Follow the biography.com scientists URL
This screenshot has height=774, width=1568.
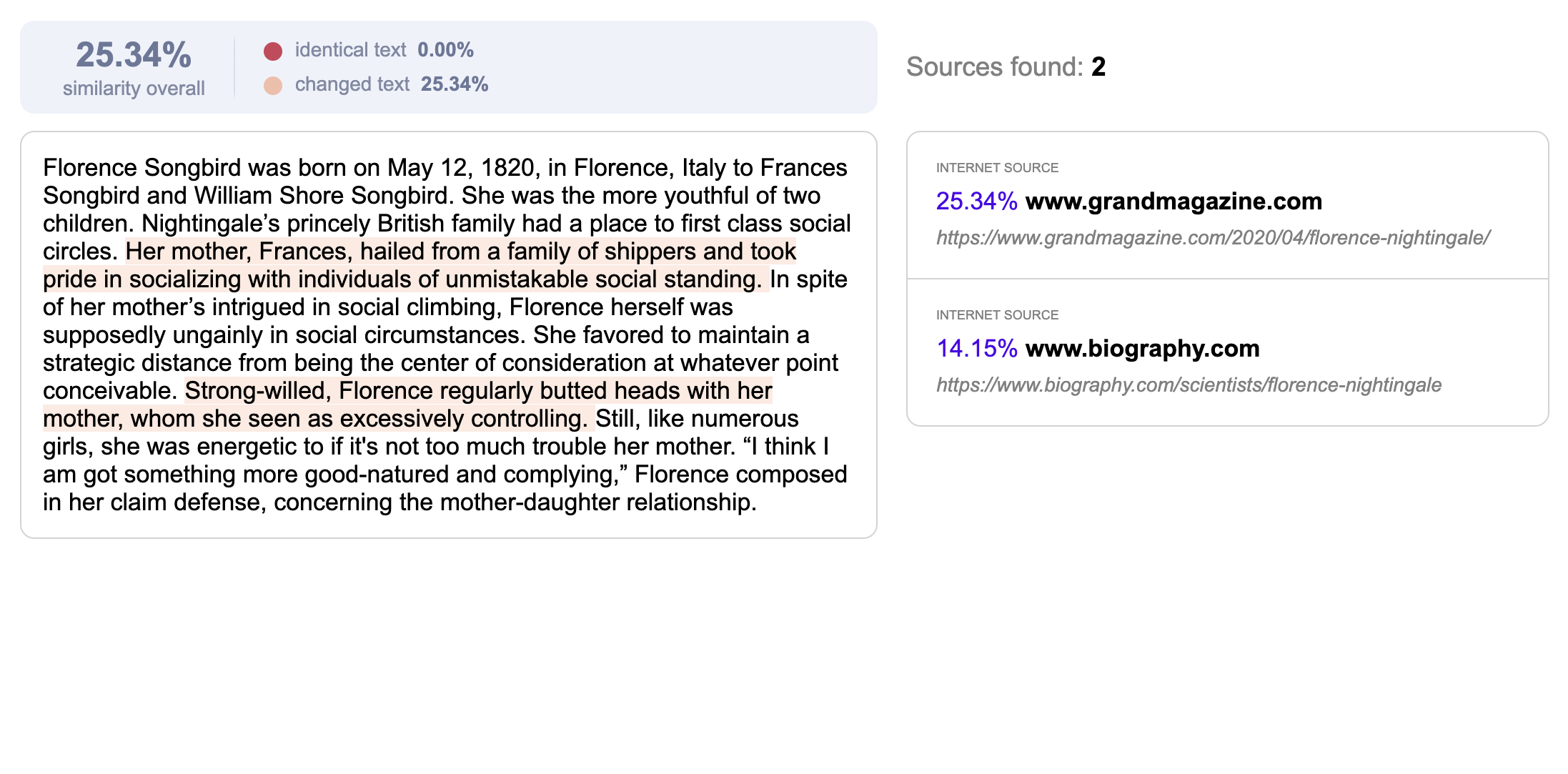tap(1189, 385)
